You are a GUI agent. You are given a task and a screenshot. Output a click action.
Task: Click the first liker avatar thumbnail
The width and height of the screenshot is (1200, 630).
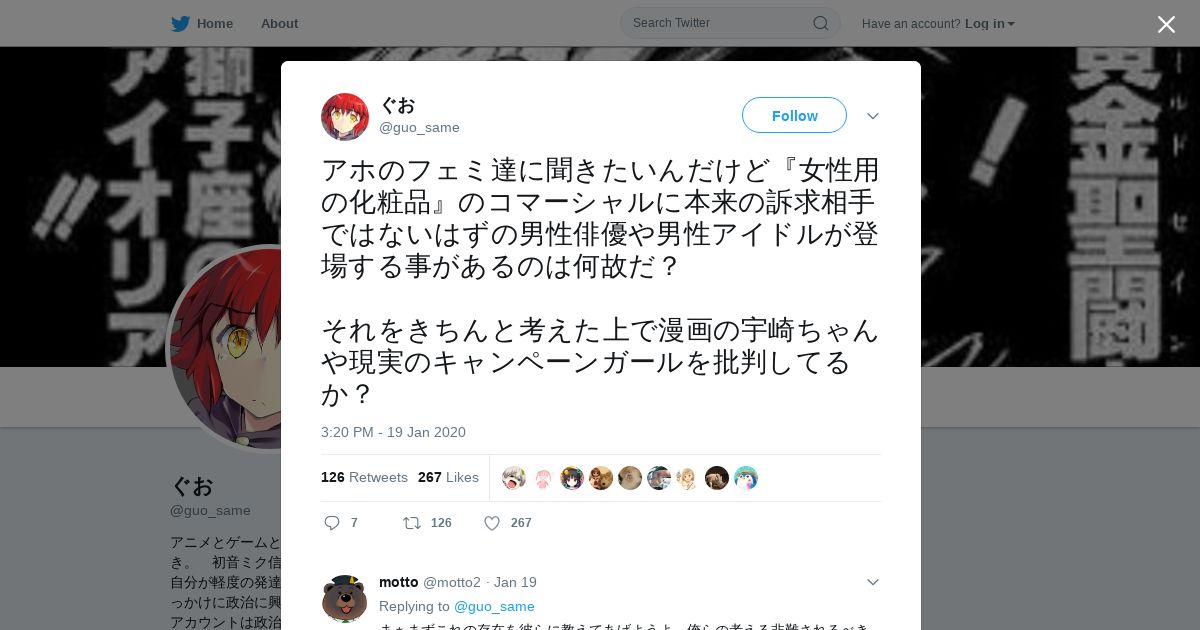(514, 478)
